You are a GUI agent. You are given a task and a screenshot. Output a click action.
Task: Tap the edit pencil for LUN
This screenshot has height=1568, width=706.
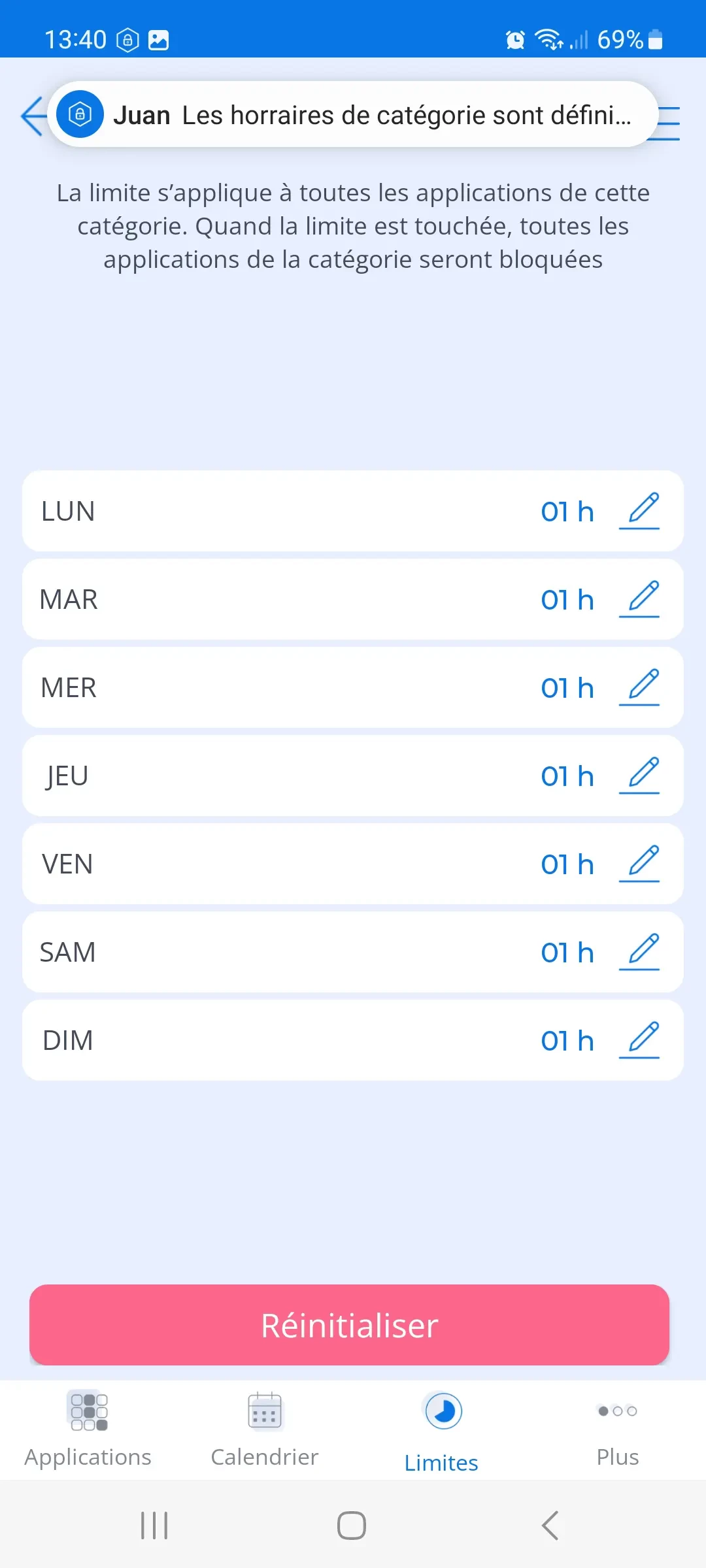click(x=640, y=511)
